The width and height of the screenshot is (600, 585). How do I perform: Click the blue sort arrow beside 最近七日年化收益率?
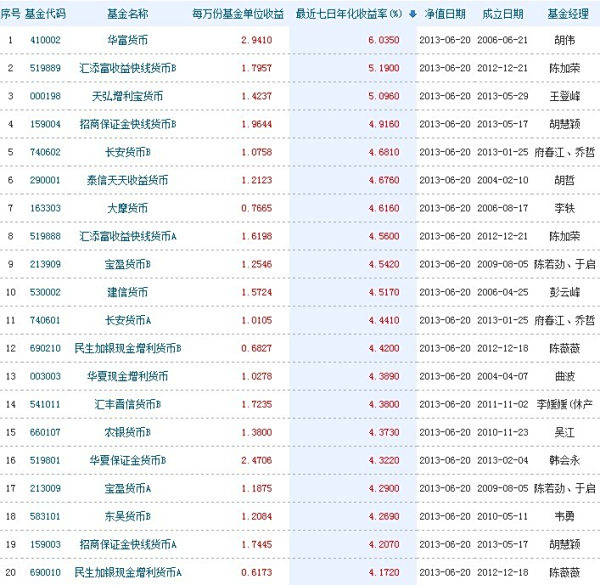pyautogui.click(x=412, y=14)
